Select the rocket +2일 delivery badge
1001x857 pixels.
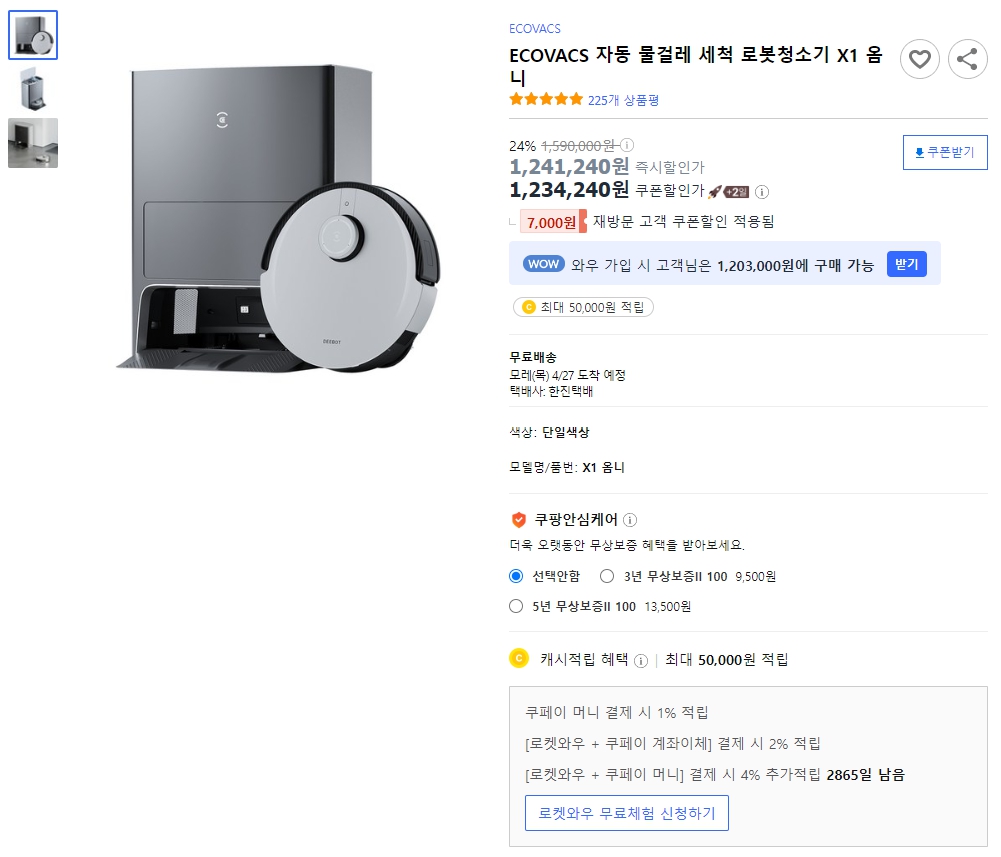click(727, 191)
